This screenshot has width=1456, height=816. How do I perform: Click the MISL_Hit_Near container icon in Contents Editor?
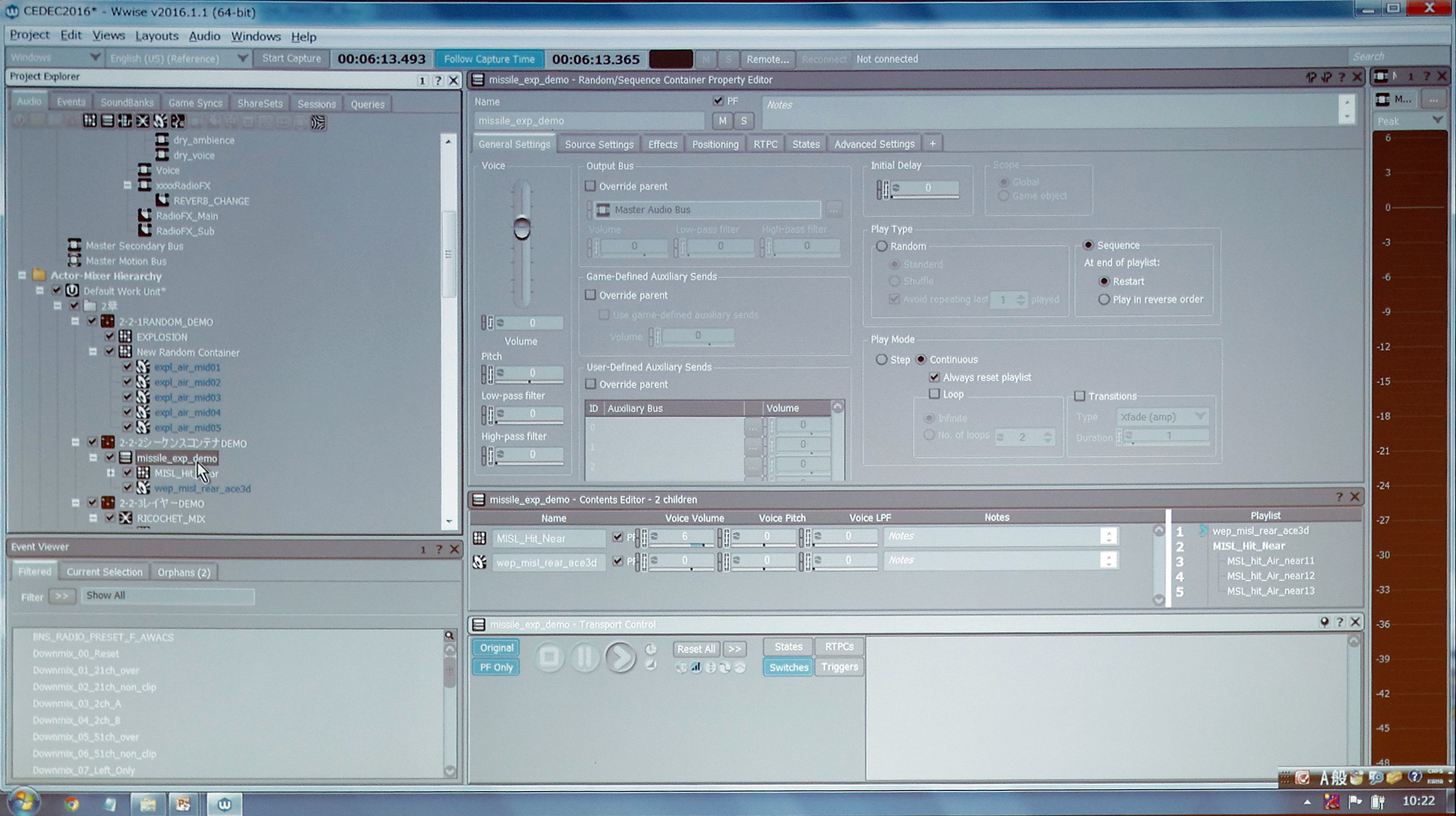point(480,538)
